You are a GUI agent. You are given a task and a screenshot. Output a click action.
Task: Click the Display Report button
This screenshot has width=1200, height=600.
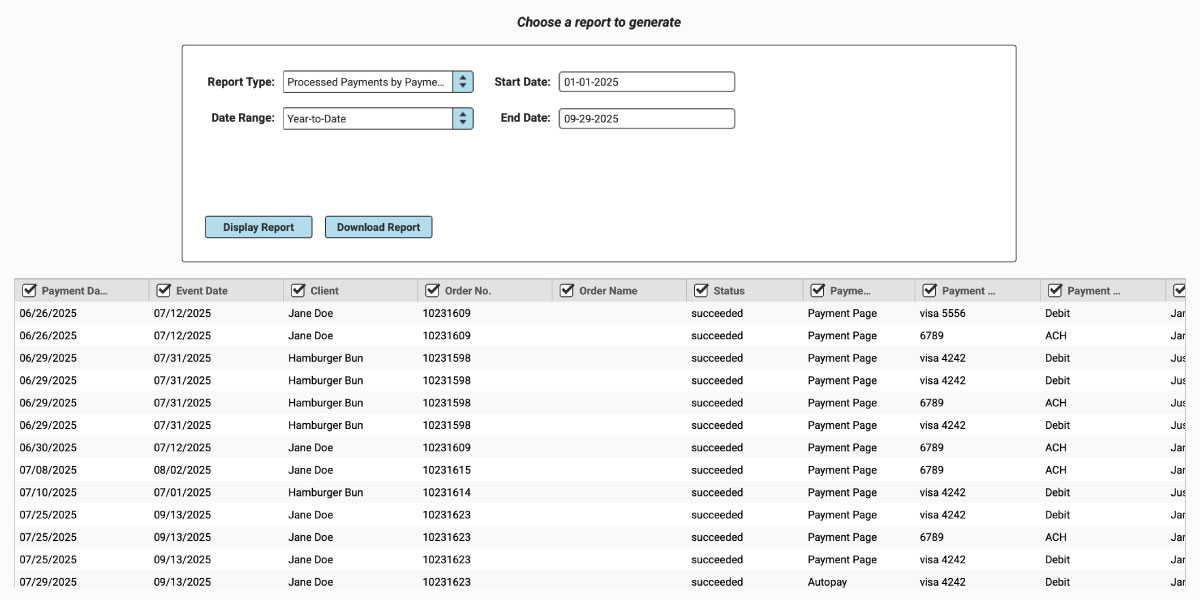click(x=258, y=227)
